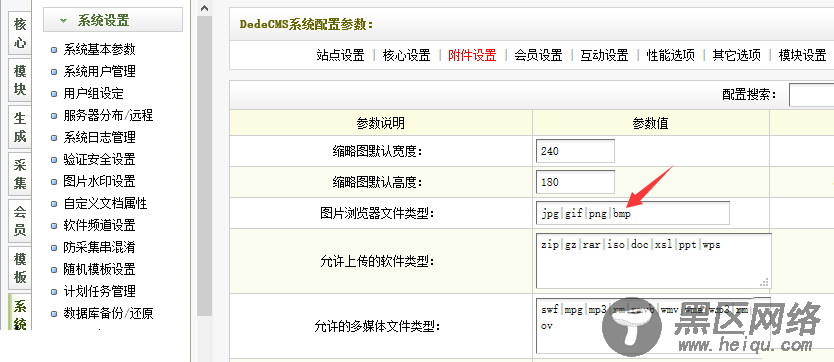The width and height of the screenshot is (834, 362).
Task: Open 服务器分布/远程 settings
Action: coord(109,115)
